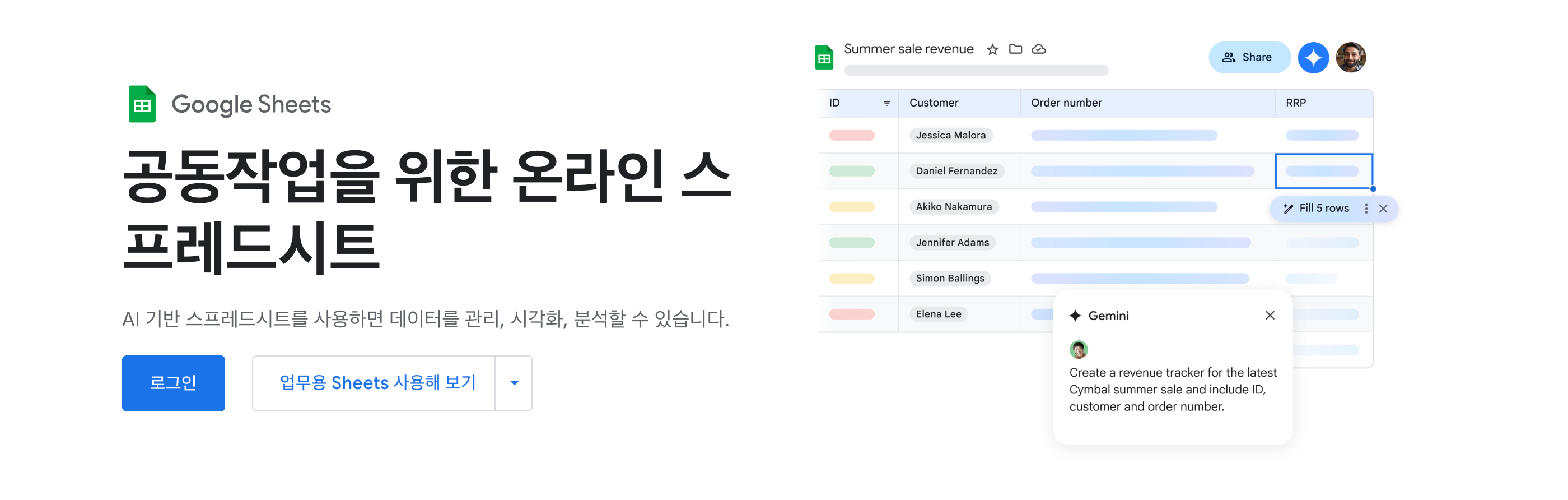Viewport: 1568px width, 500px height.
Task: Click the cloud saved status icon
Action: point(1038,49)
